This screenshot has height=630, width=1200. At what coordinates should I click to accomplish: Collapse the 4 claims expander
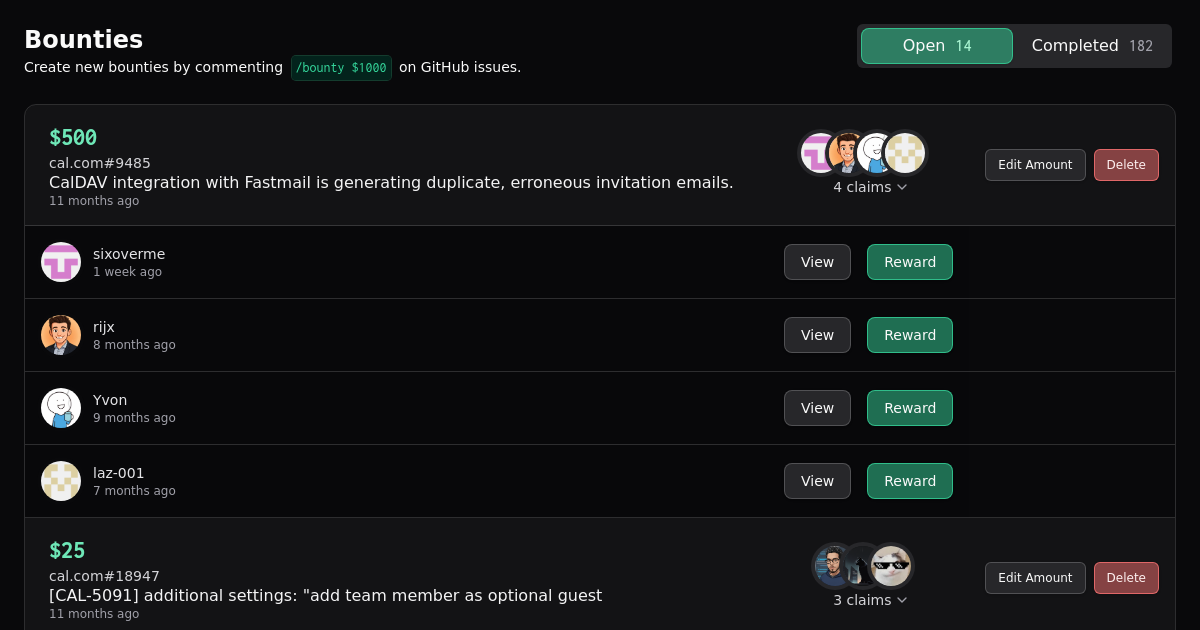870,187
